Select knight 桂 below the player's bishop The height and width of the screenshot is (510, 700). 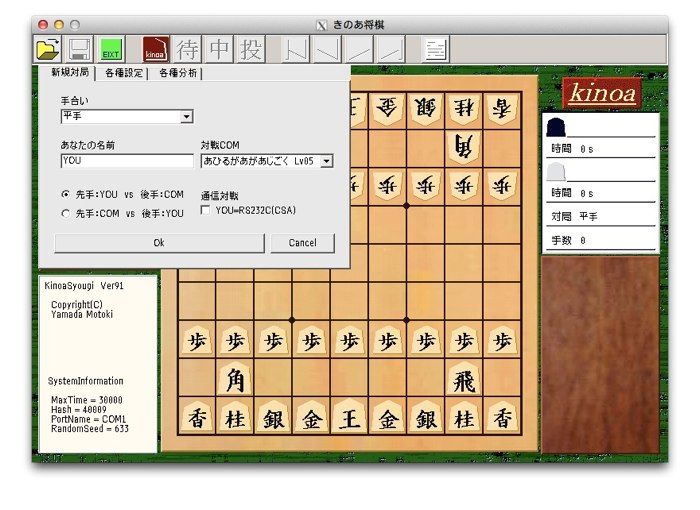coord(235,417)
